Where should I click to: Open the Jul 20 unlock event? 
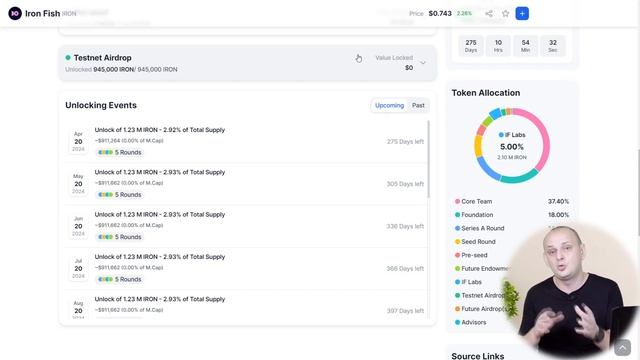(x=247, y=269)
